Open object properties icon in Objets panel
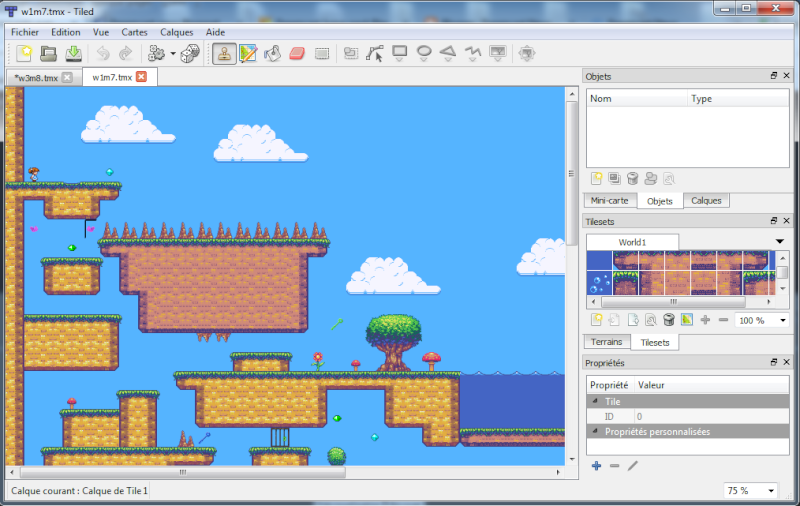800x506 pixels. (x=669, y=179)
